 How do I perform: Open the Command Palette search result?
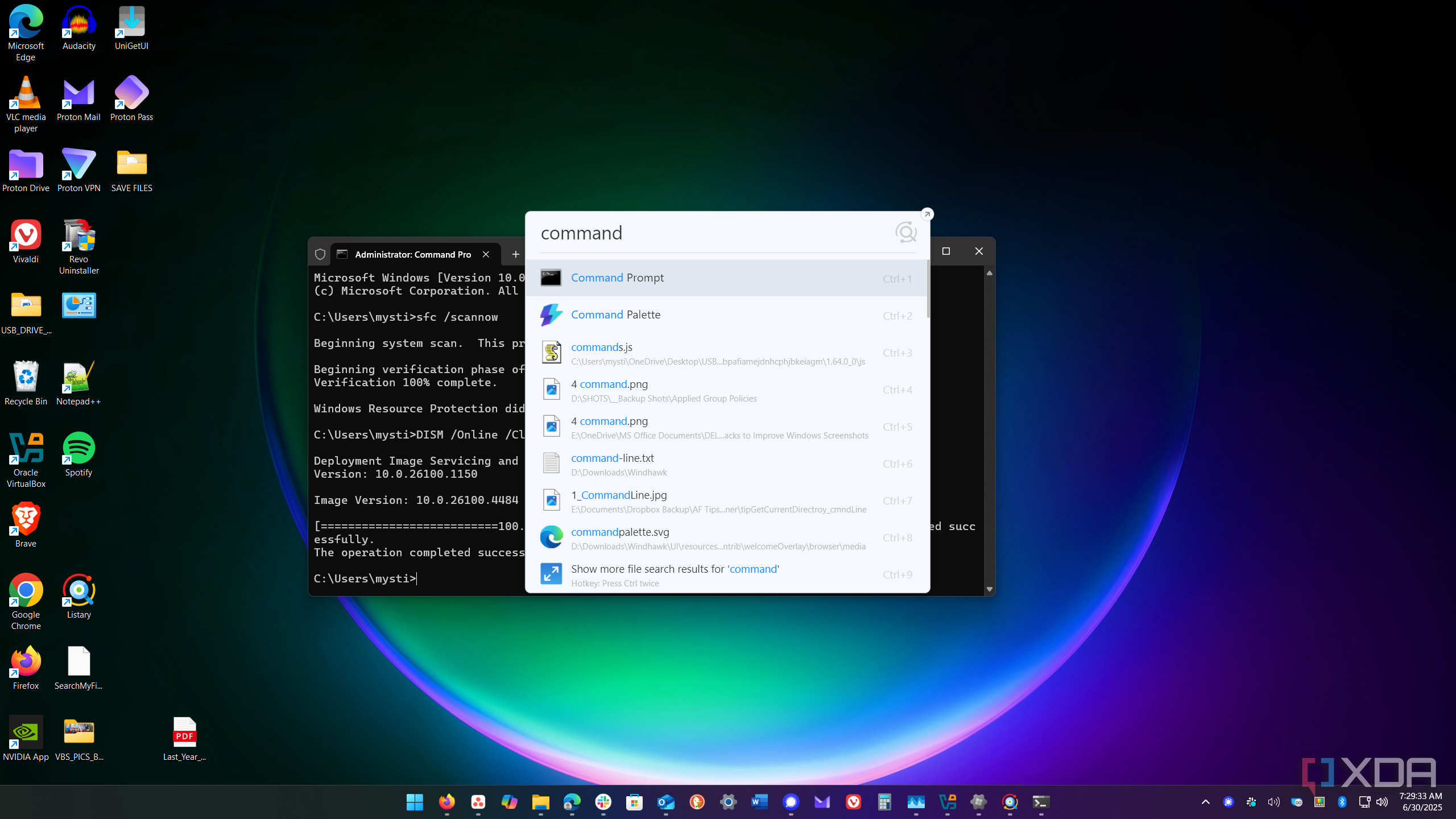(x=726, y=315)
